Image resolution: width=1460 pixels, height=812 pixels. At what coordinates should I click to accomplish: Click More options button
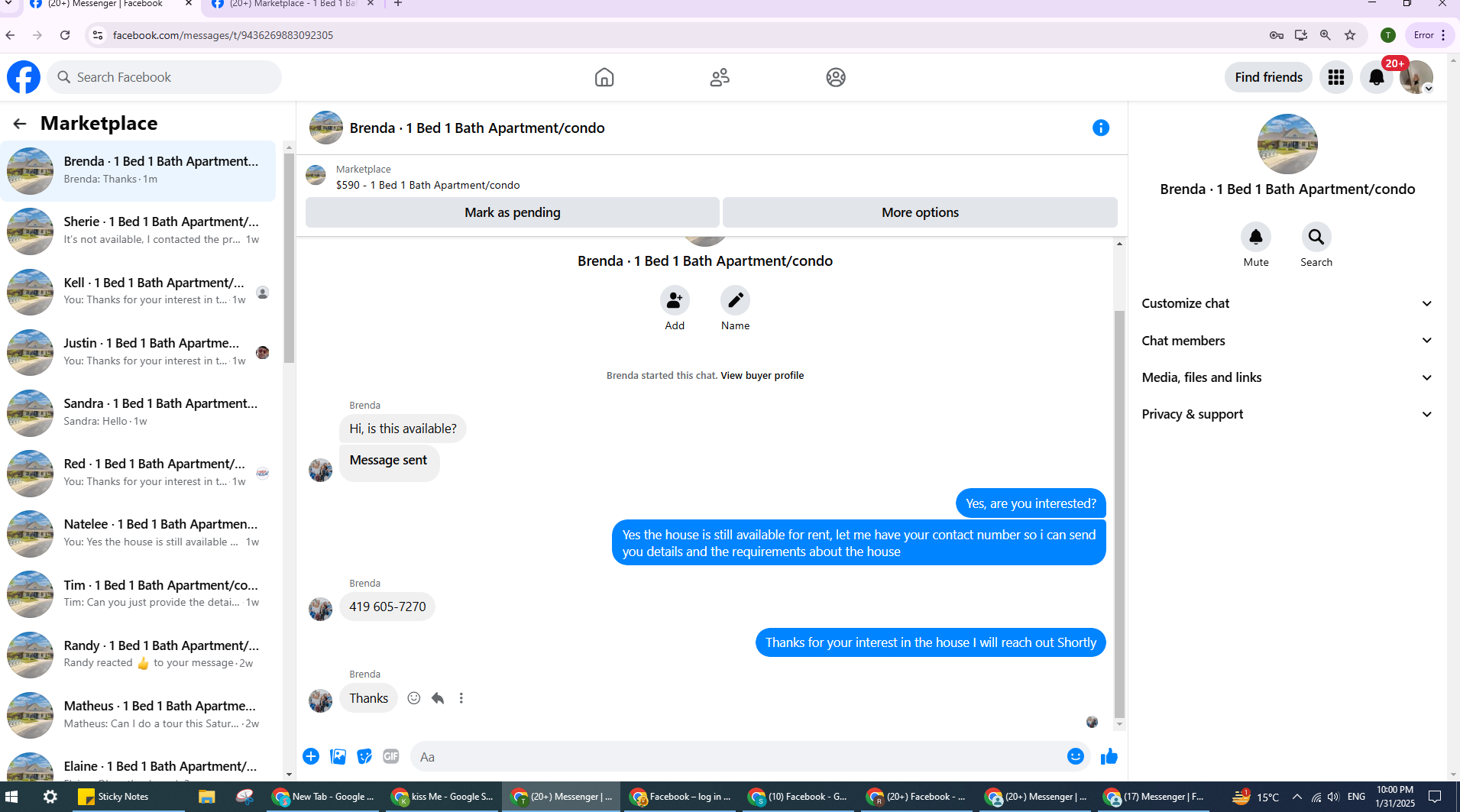point(920,212)
